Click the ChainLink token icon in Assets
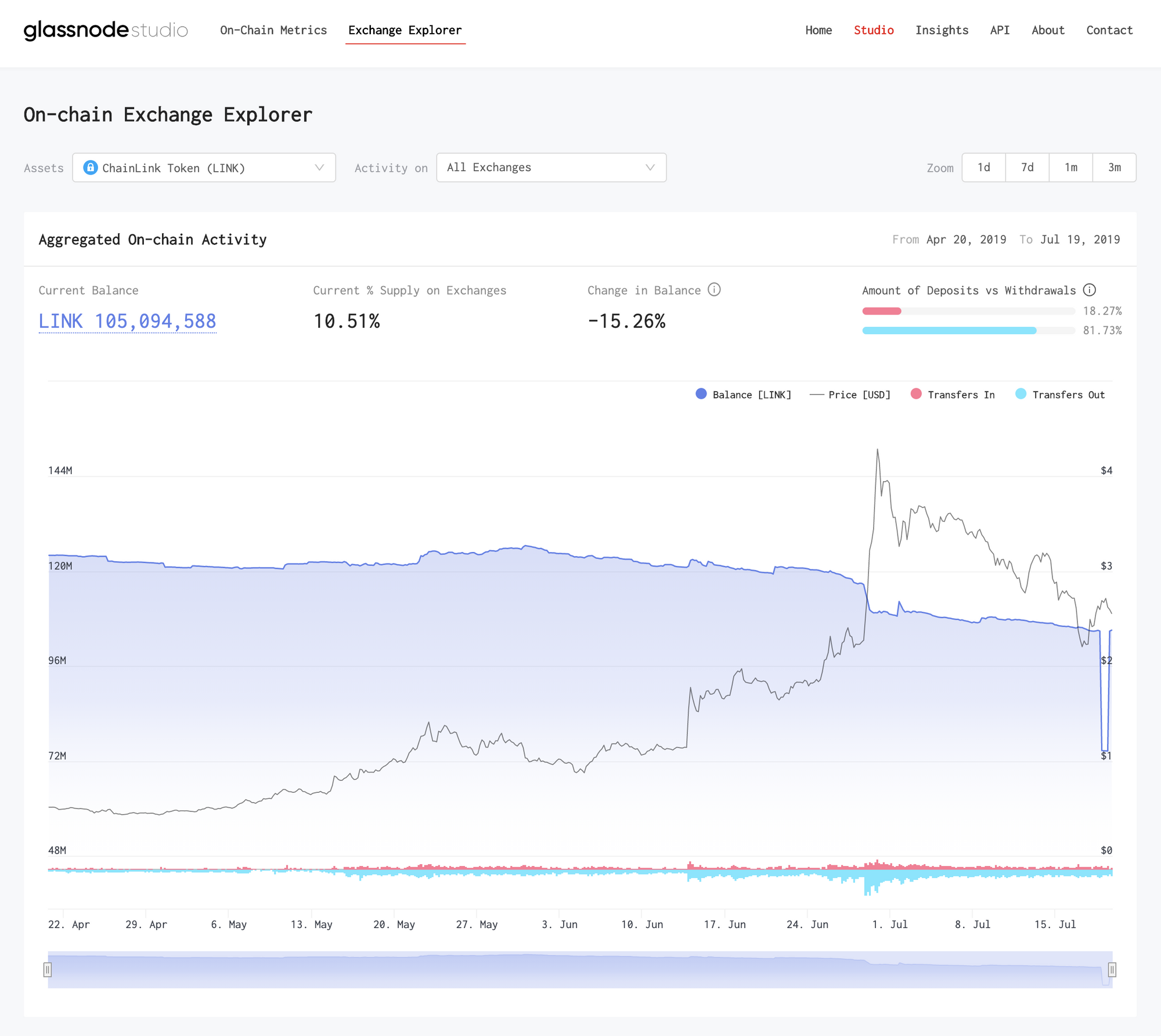Image resolution: width=1161 pixels, height=1036 pixels. [91, 168]
